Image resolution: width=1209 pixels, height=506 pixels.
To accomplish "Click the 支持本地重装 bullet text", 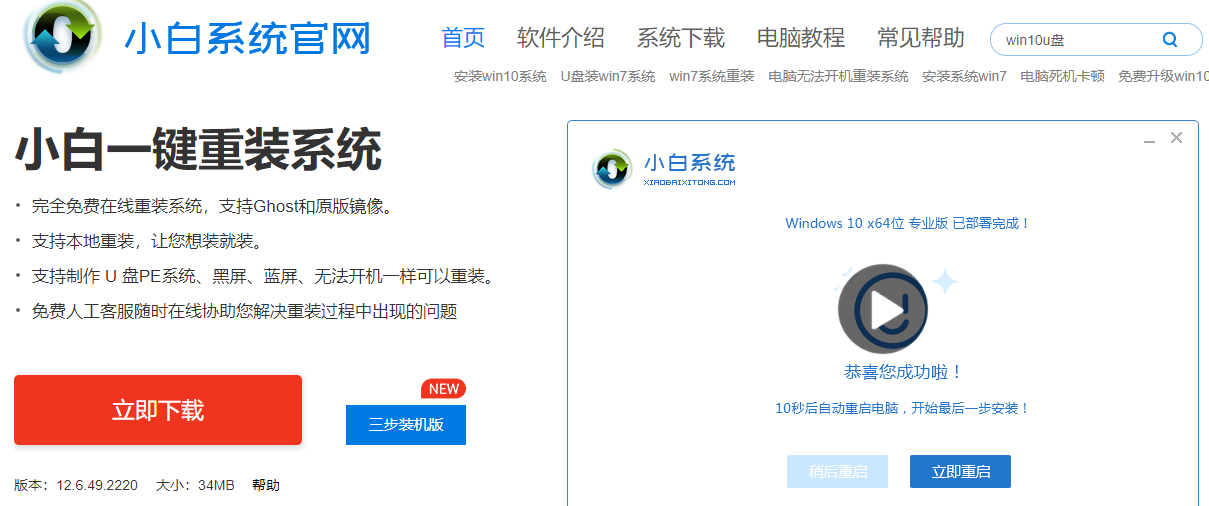I will coord(147,241).
